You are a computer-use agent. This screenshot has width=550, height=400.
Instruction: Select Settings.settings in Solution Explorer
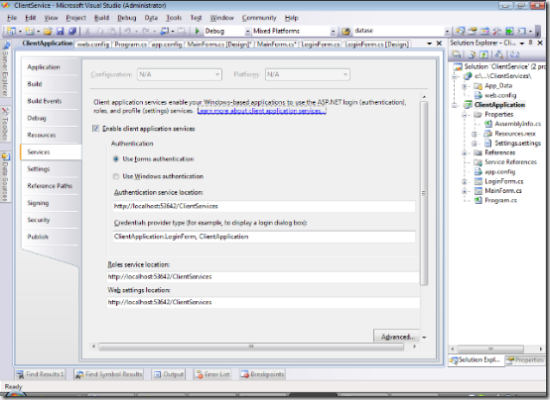coord(513,143)
